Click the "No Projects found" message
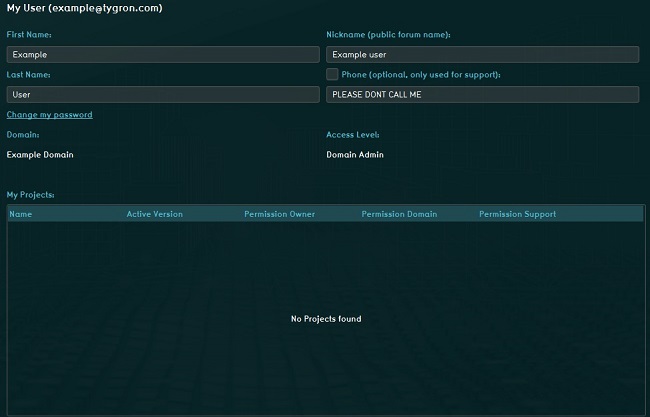 point(326,319)
